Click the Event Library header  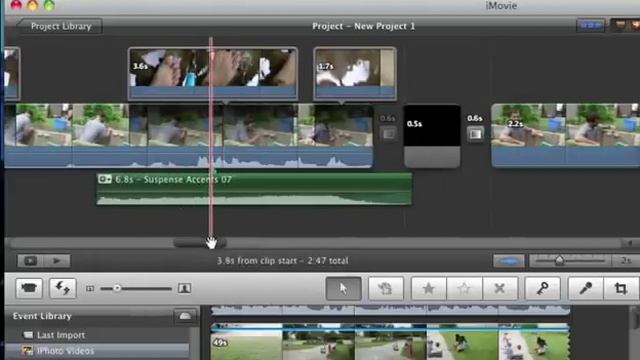point(42,316)
